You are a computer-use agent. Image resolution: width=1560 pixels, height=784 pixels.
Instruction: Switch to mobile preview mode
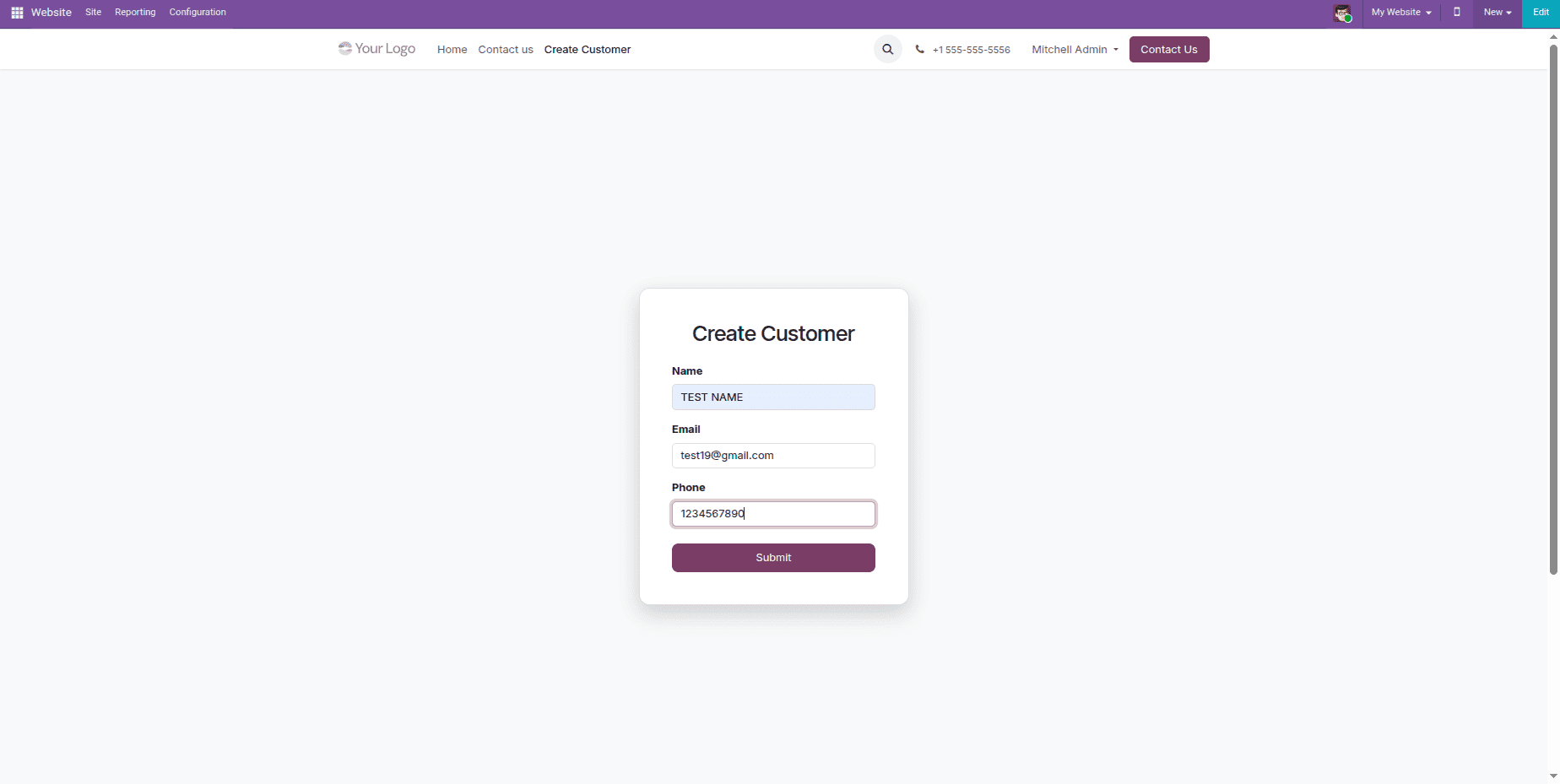(1457, 13)
